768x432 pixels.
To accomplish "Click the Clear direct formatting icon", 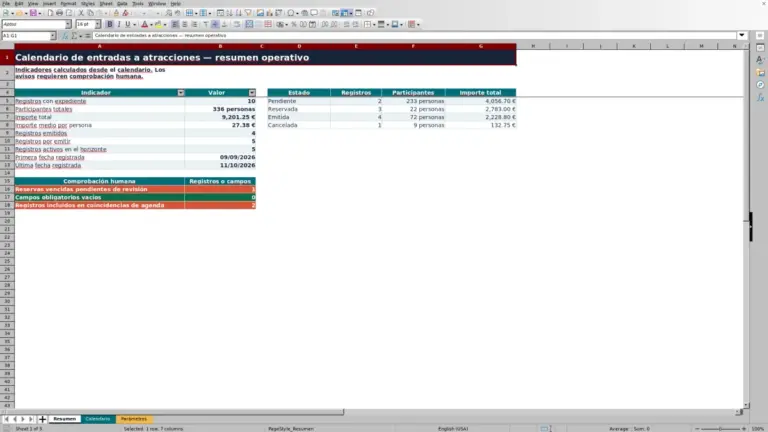I will pos(125,13).
